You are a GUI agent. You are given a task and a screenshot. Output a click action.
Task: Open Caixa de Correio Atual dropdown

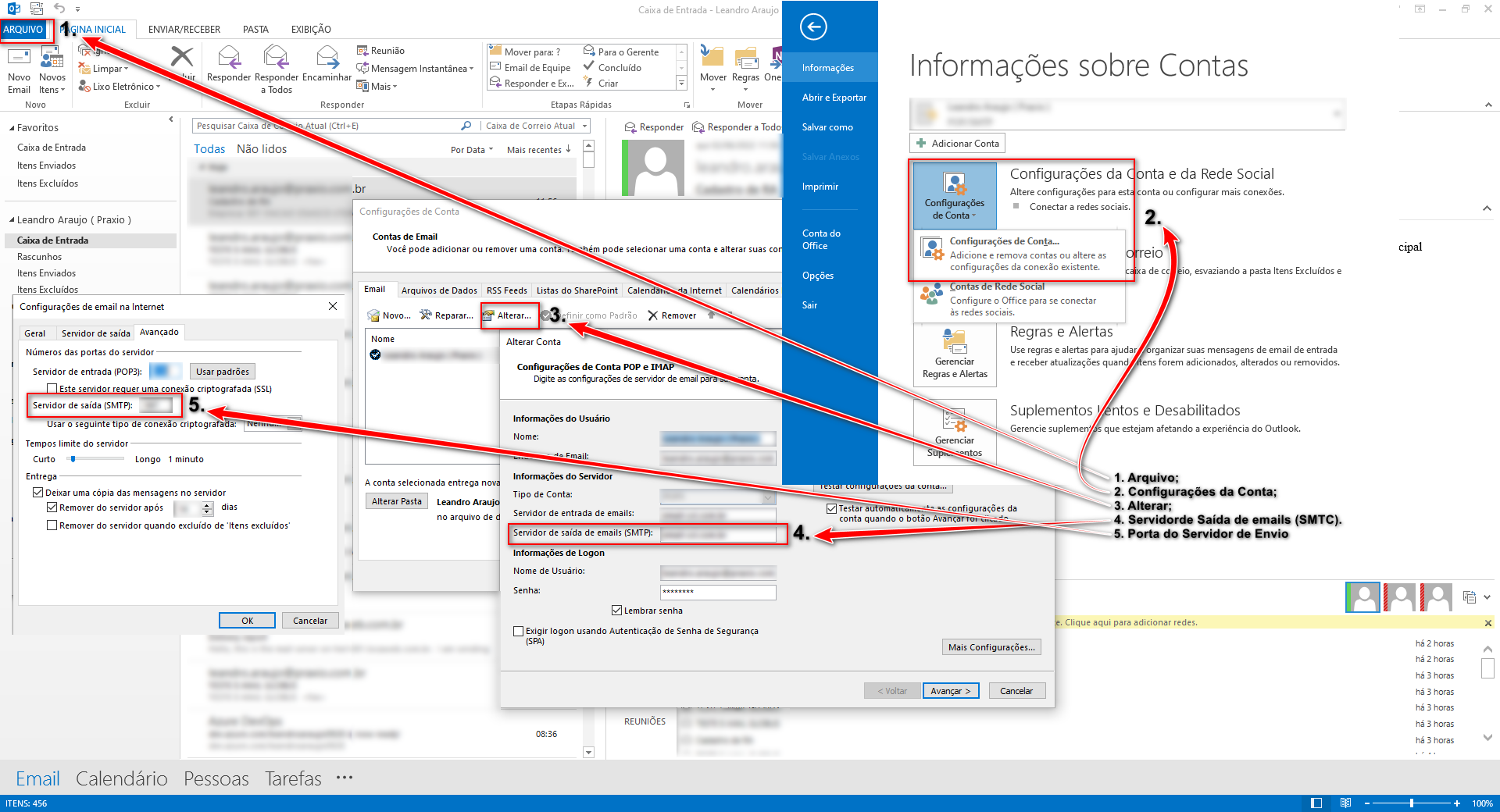point(583,126)
